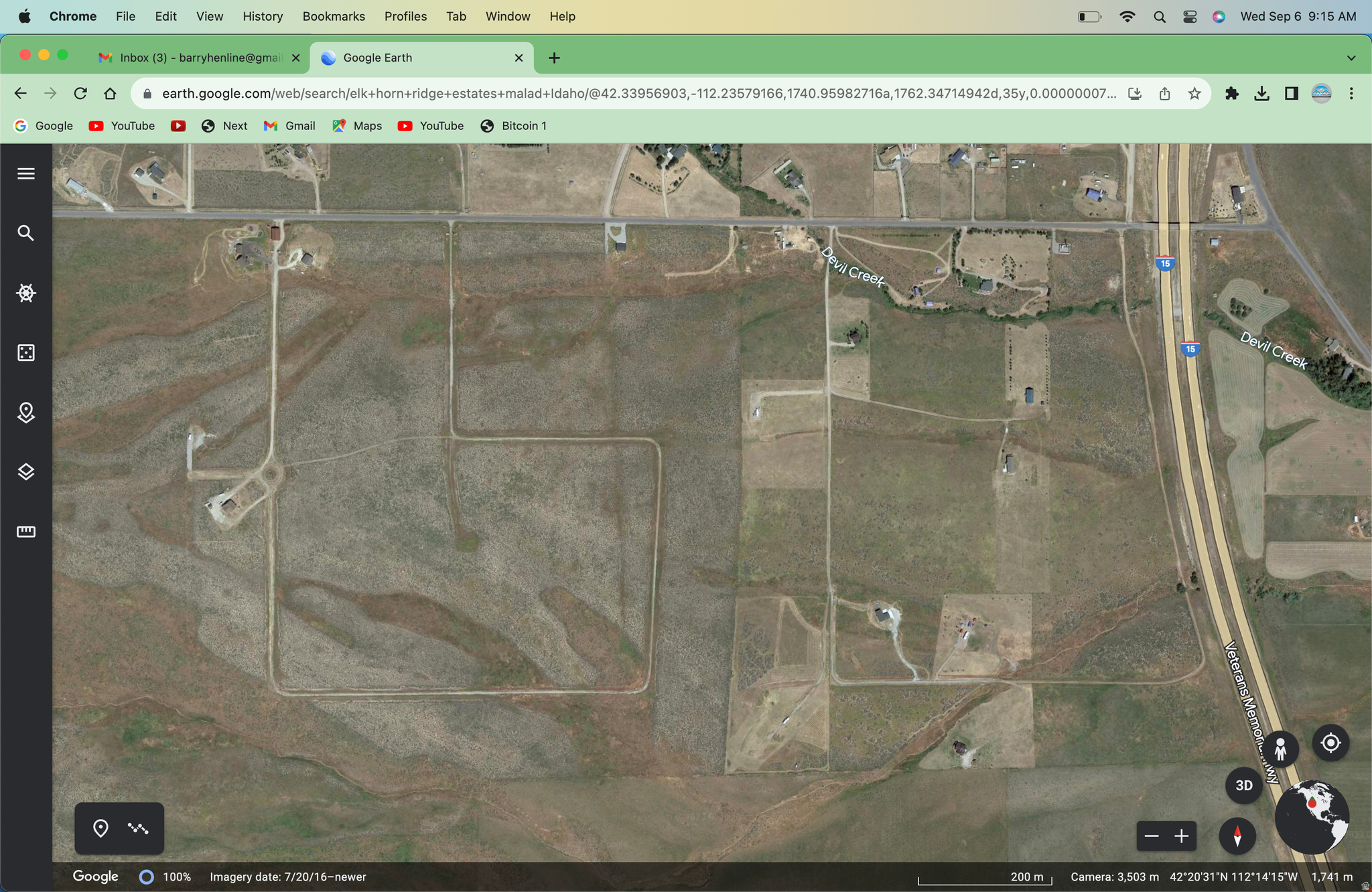This screenshot has width=1372, height=892.
Task: Click the compass to reset north
Action: (1237, 836)
